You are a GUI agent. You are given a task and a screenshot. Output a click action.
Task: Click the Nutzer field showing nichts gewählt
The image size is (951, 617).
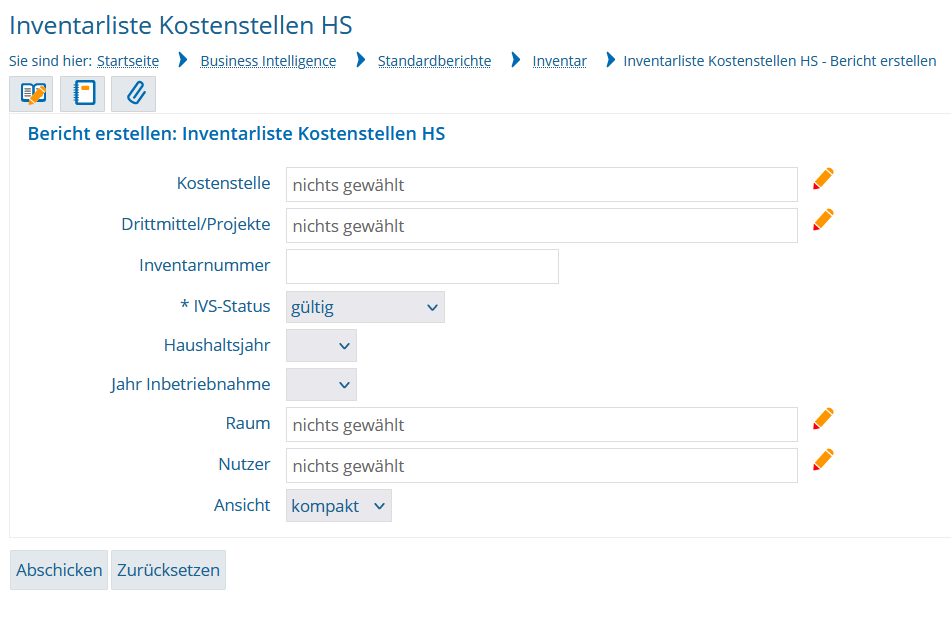click(x=541, y=466)
